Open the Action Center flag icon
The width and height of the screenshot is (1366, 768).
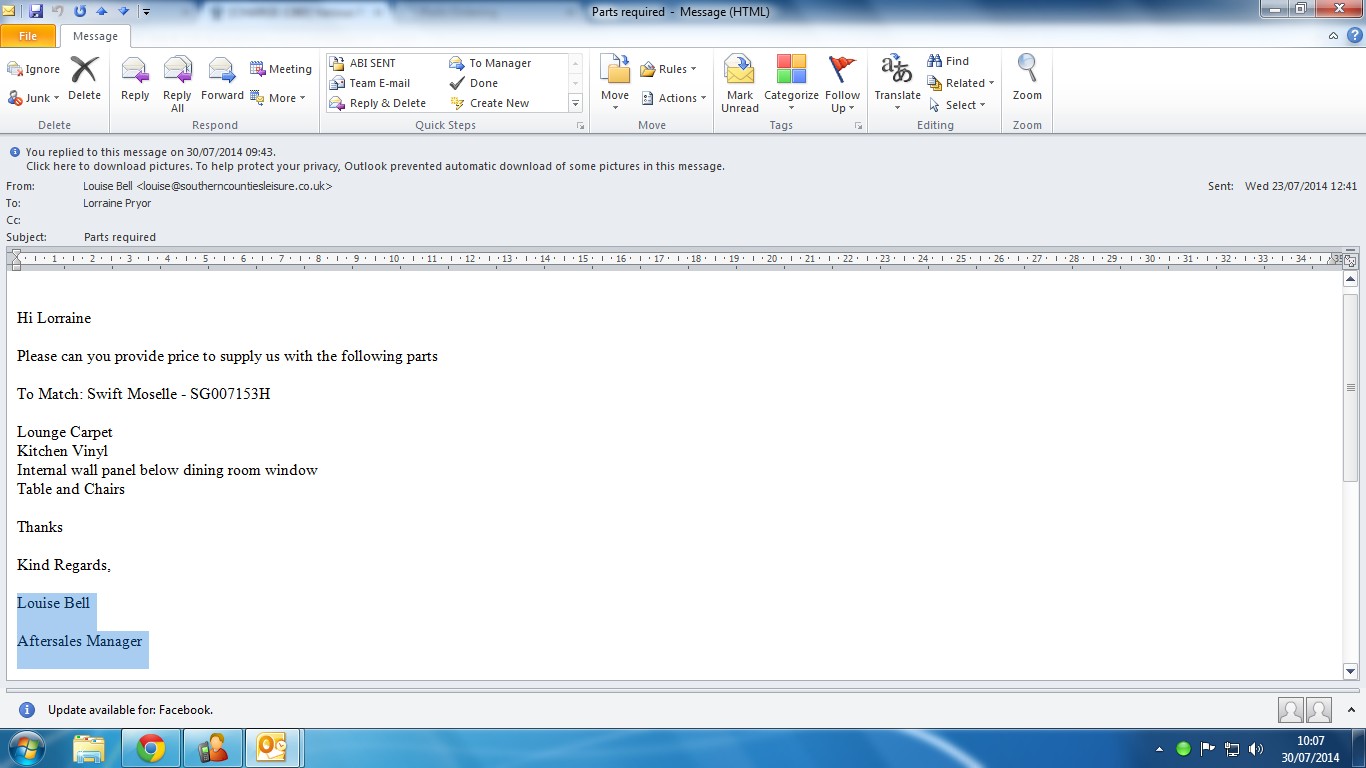pos(1208,748)
